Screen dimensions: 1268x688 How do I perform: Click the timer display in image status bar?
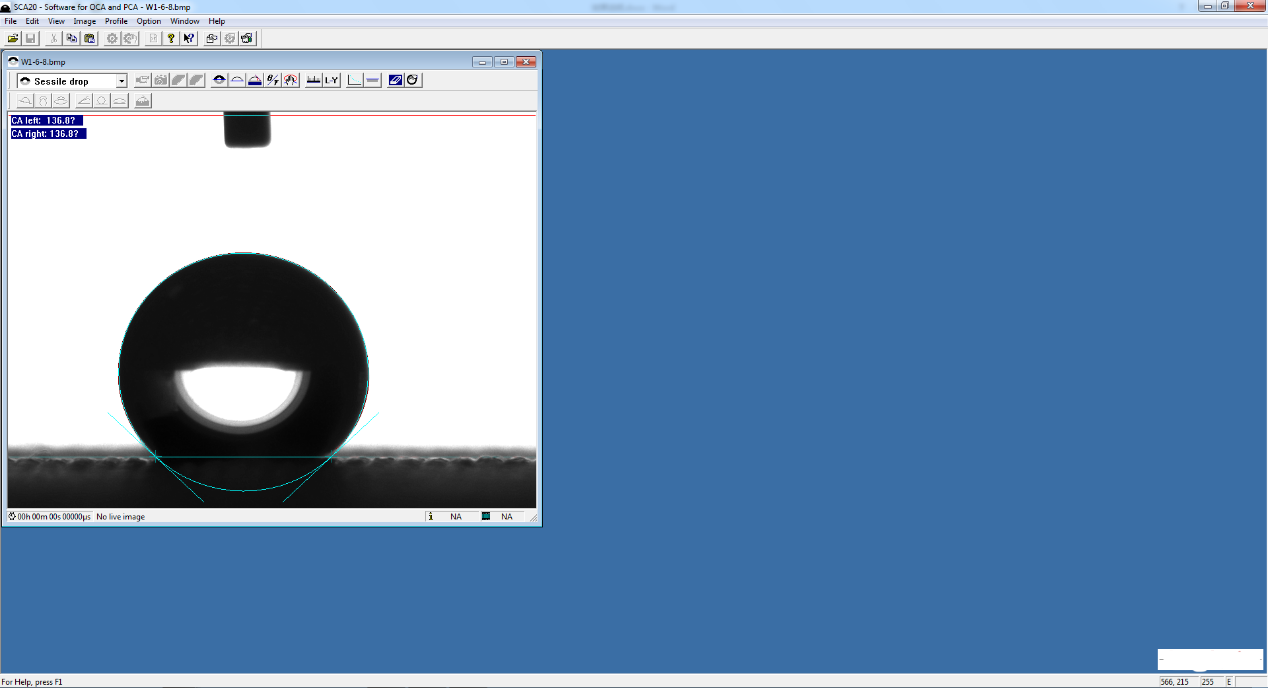tap(50, 517)
